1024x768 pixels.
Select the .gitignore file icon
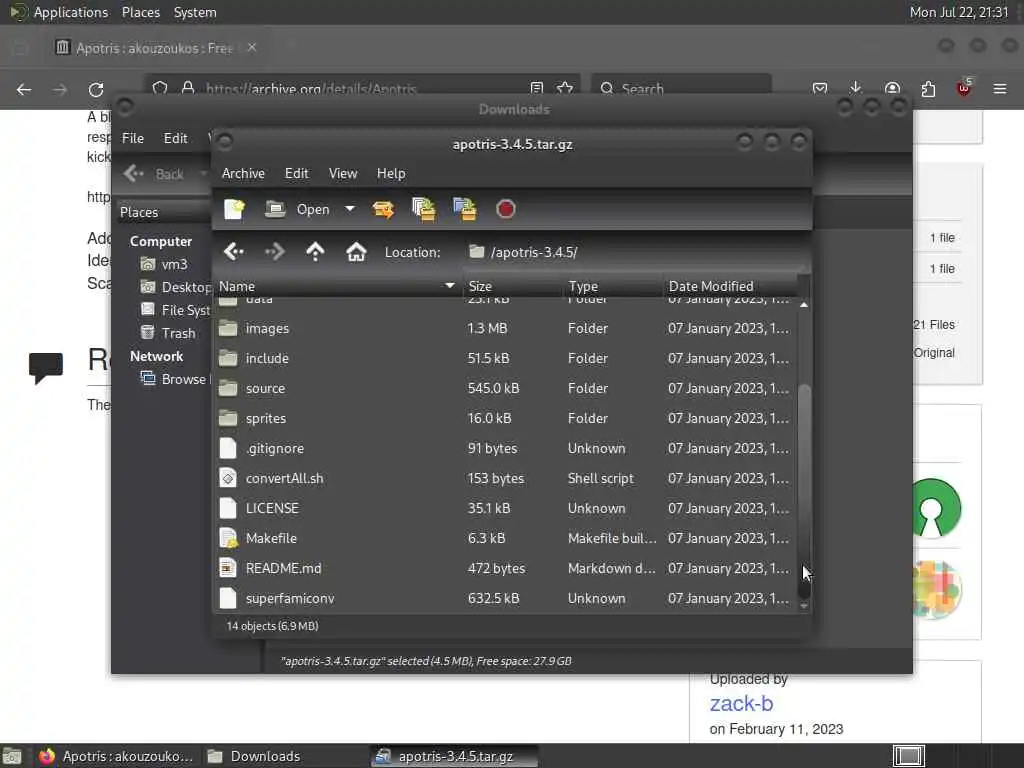(x=228, y=449)
